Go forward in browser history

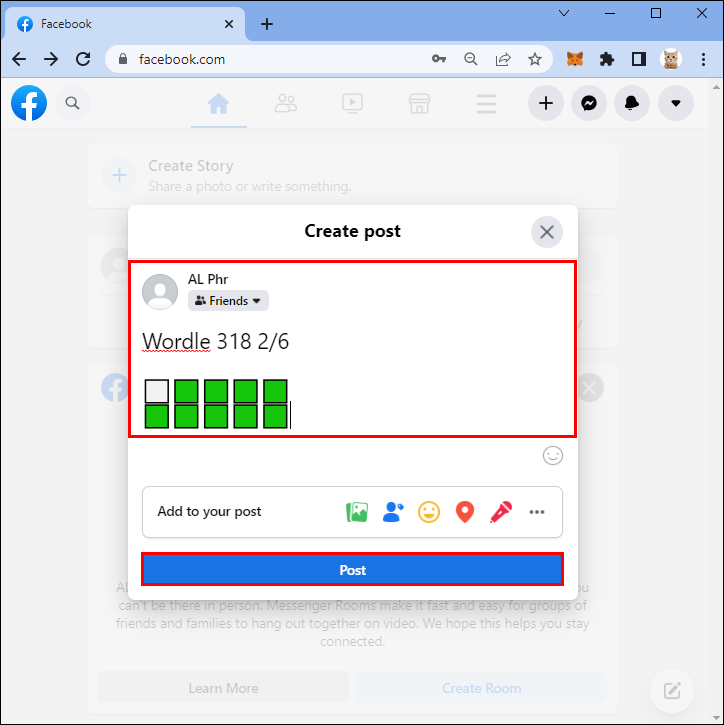point(51,59)
